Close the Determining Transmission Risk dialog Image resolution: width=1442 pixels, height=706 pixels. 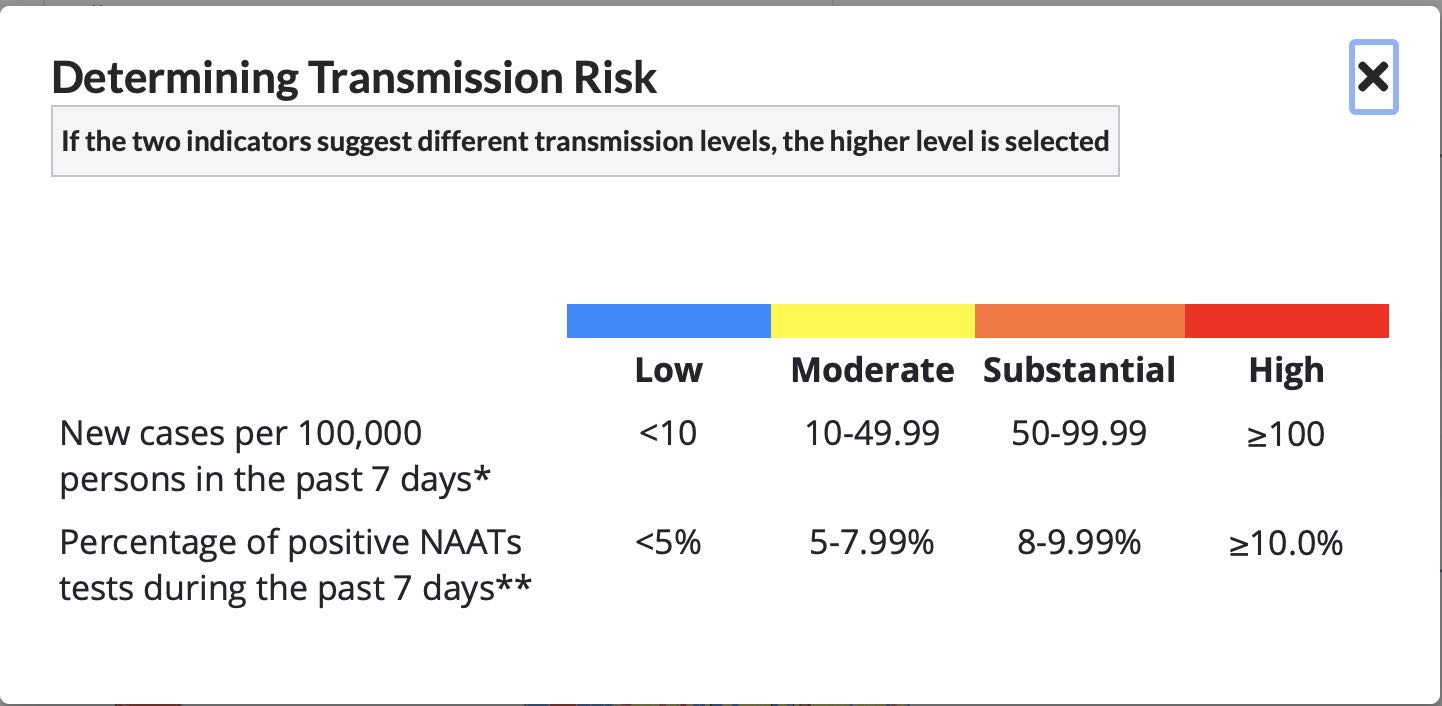pos(1373,76)
